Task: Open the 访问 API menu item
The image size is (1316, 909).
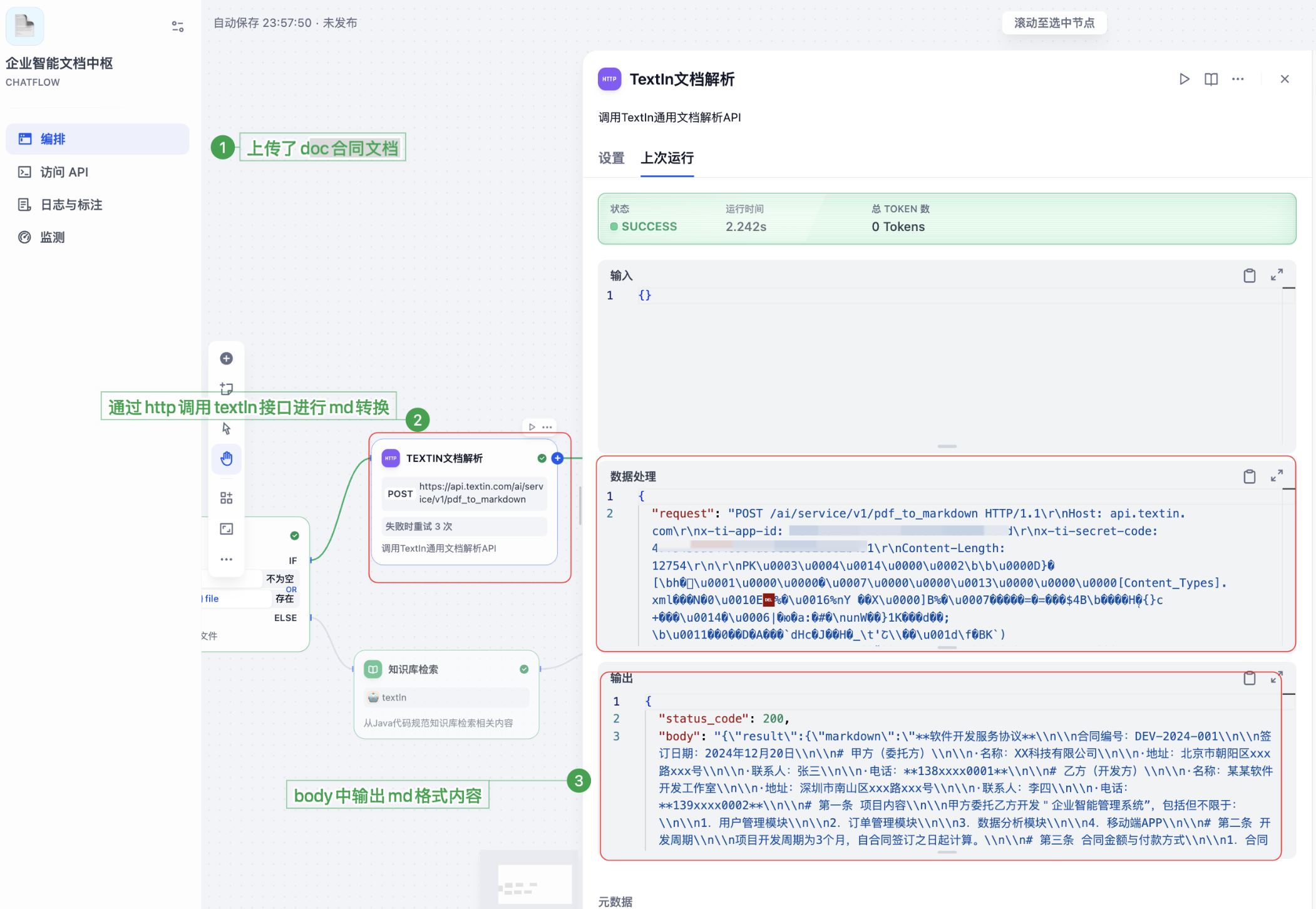Action: [x=64, y=172]
